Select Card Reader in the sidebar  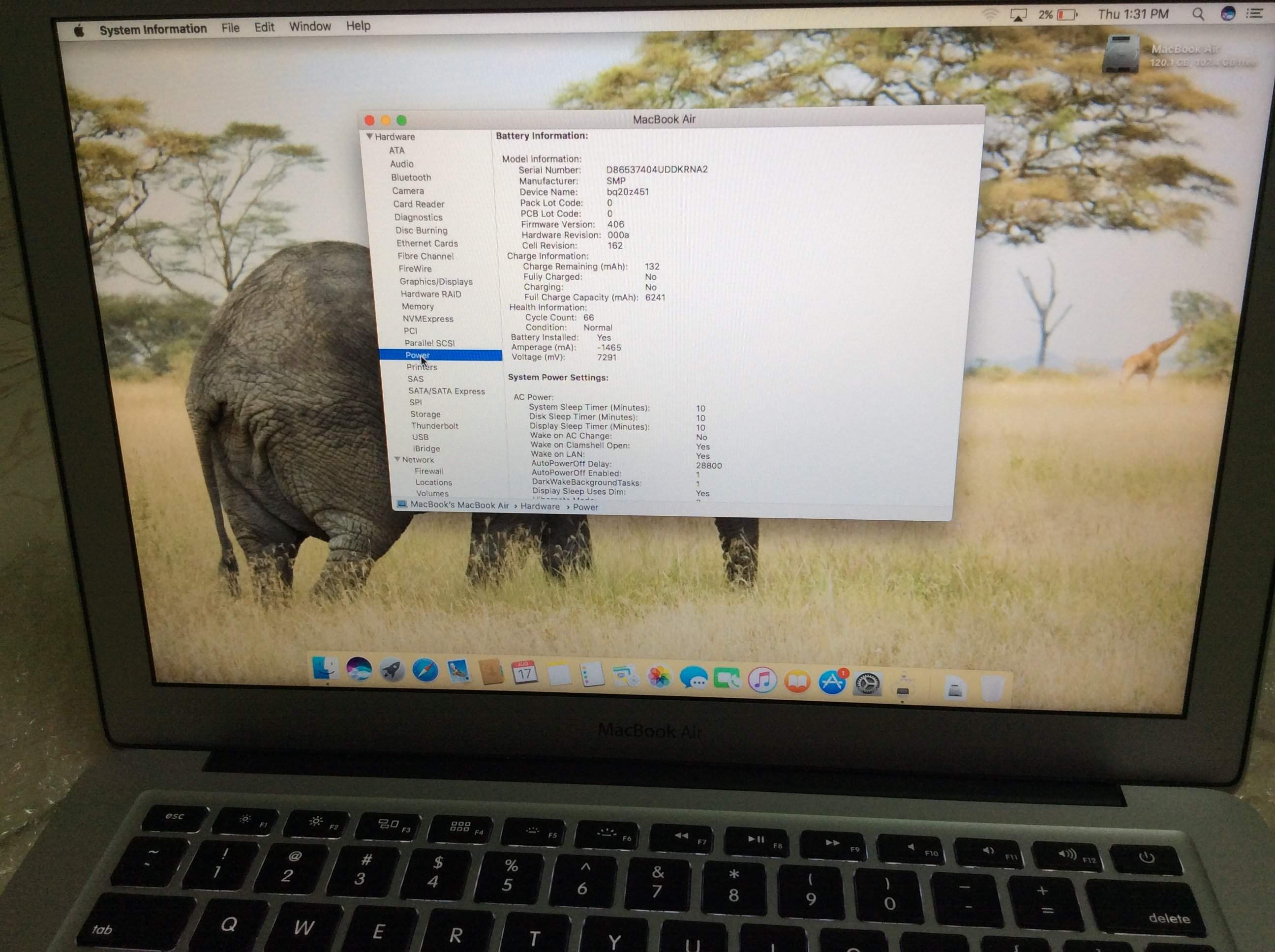click(419, 204)
